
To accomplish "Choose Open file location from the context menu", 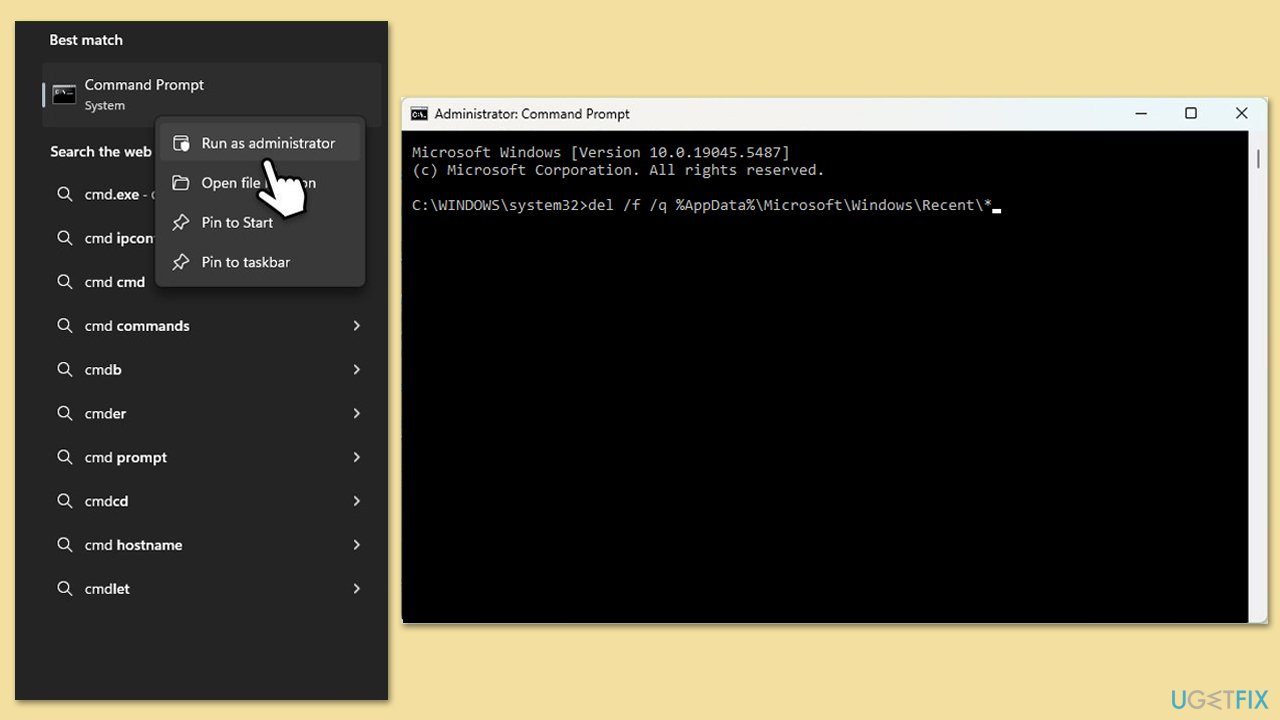I will click(260, 183).
